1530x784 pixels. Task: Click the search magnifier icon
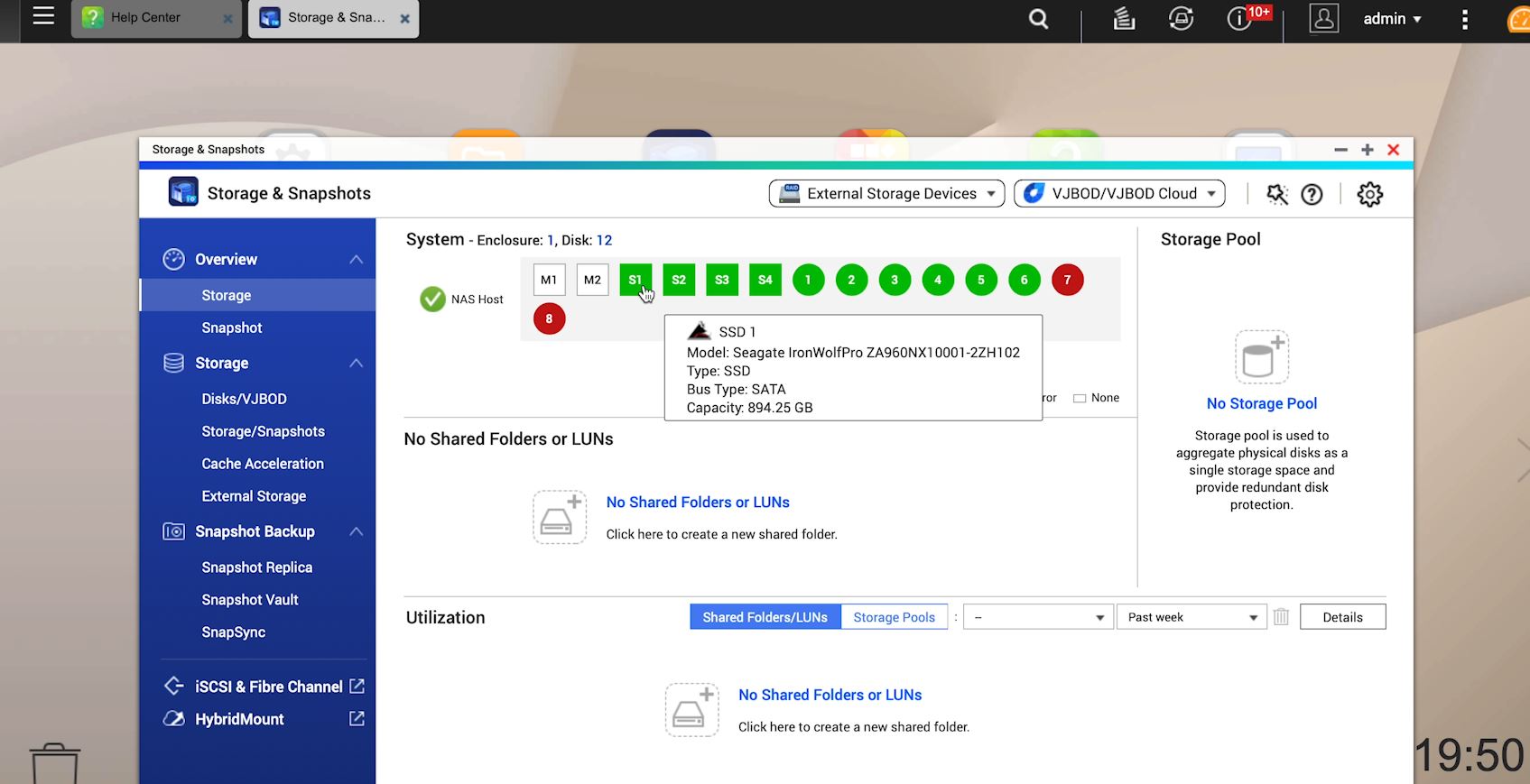pyautogui.click(x=1039, y=19)
